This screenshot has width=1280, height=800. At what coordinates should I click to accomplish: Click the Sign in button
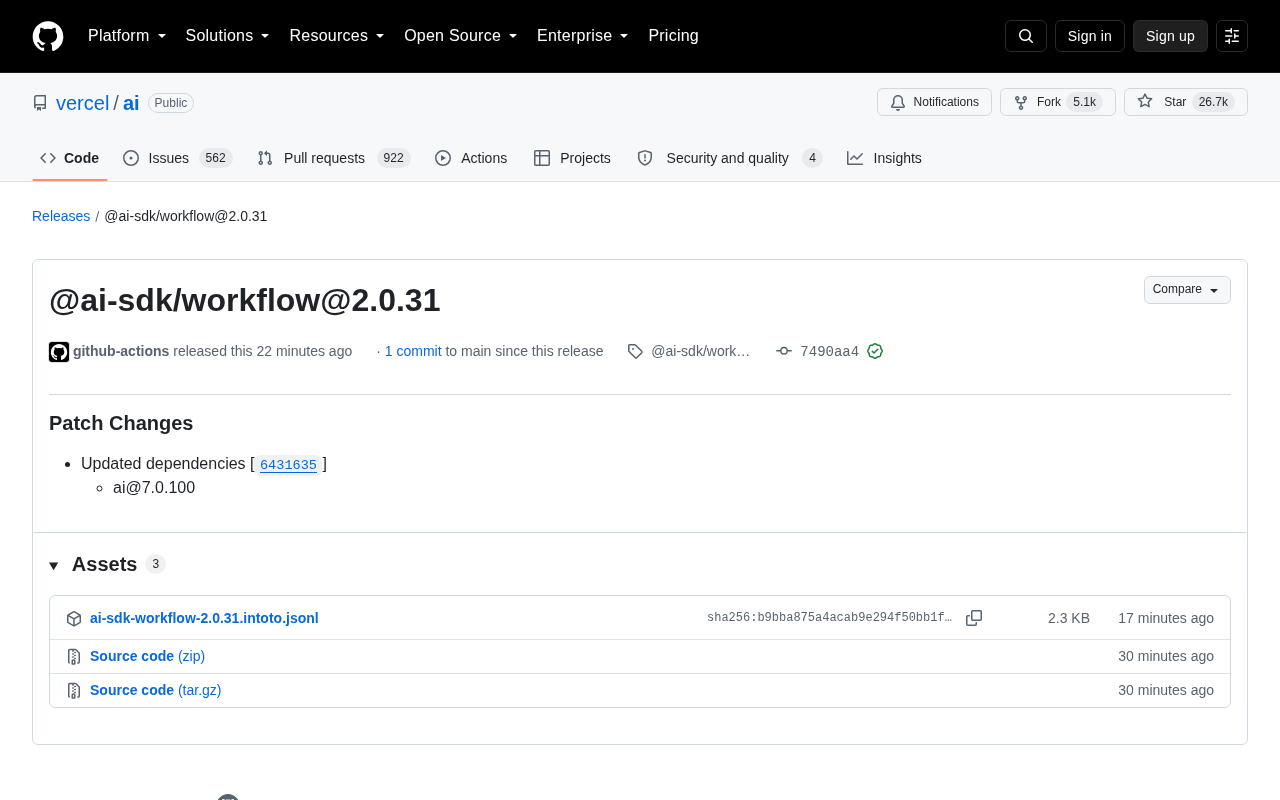(x=1090, y=36)
